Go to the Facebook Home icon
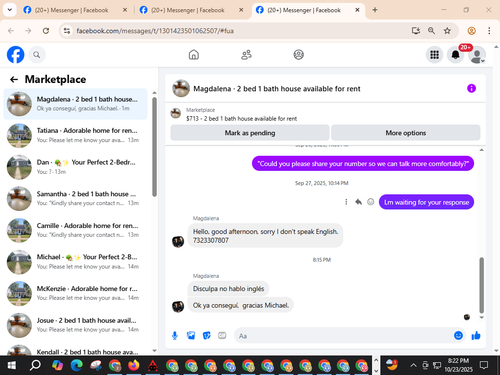Viewport: 500px width, 375px height. 194,55
